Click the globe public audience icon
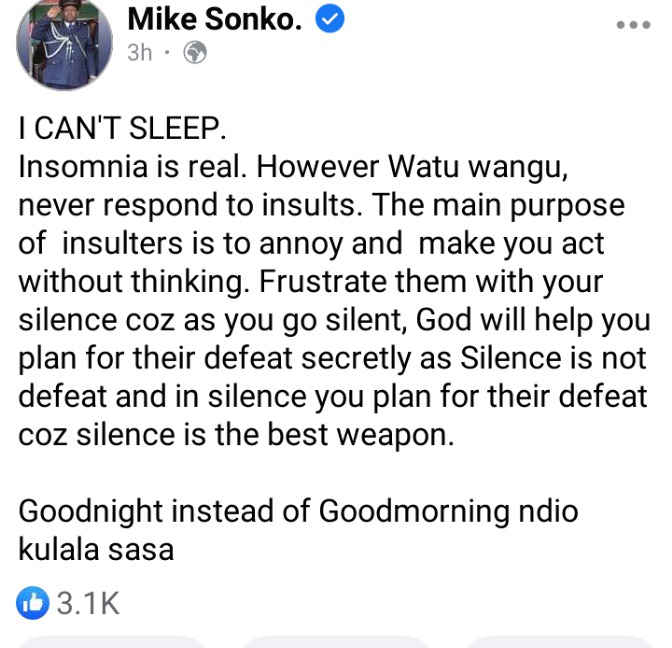 click(x=195, y=53)
